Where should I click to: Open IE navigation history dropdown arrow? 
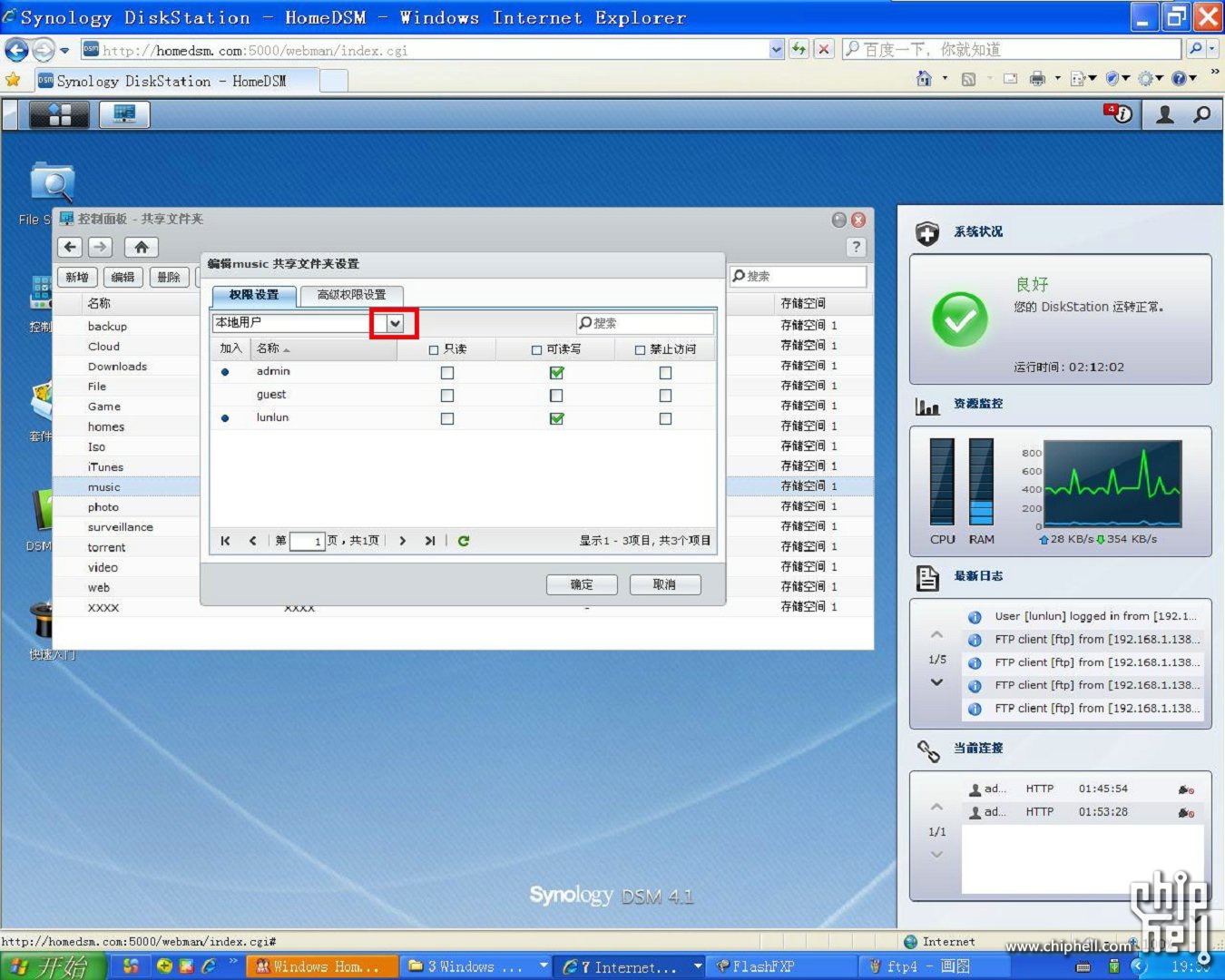tap(64, 50)
